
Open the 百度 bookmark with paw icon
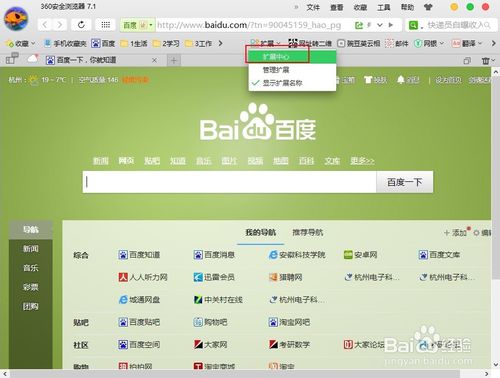pyautogui.click(x=103, y=43)
